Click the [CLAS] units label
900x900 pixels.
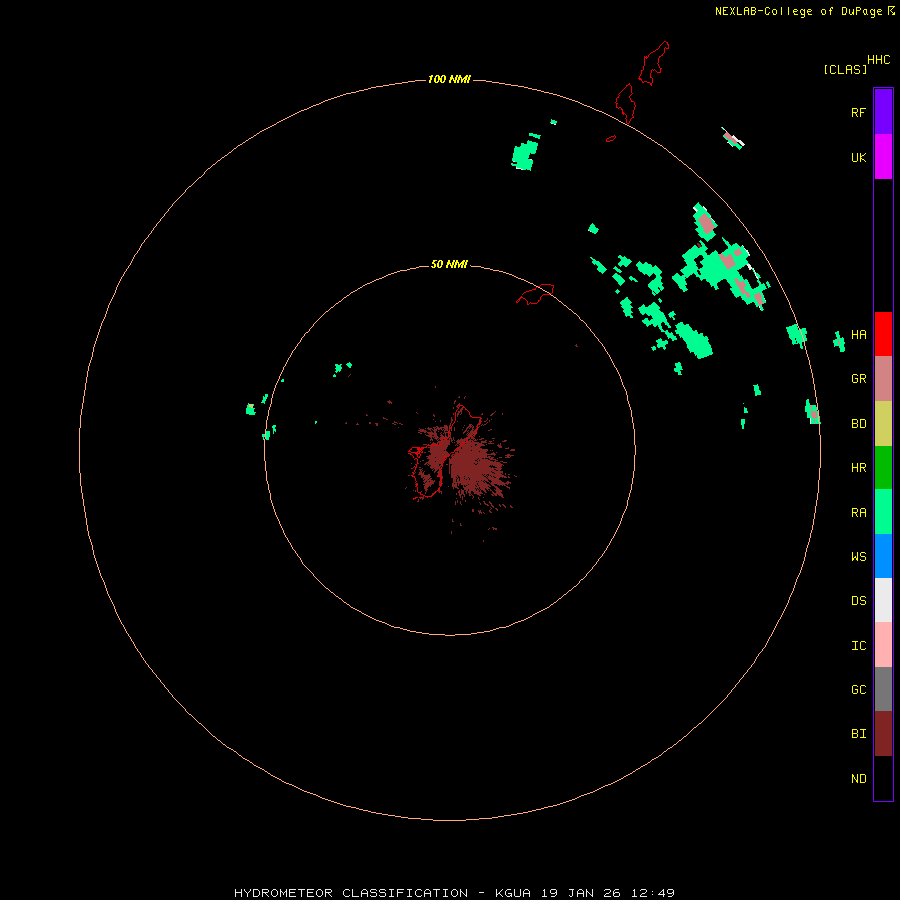[x=845, y=69]
